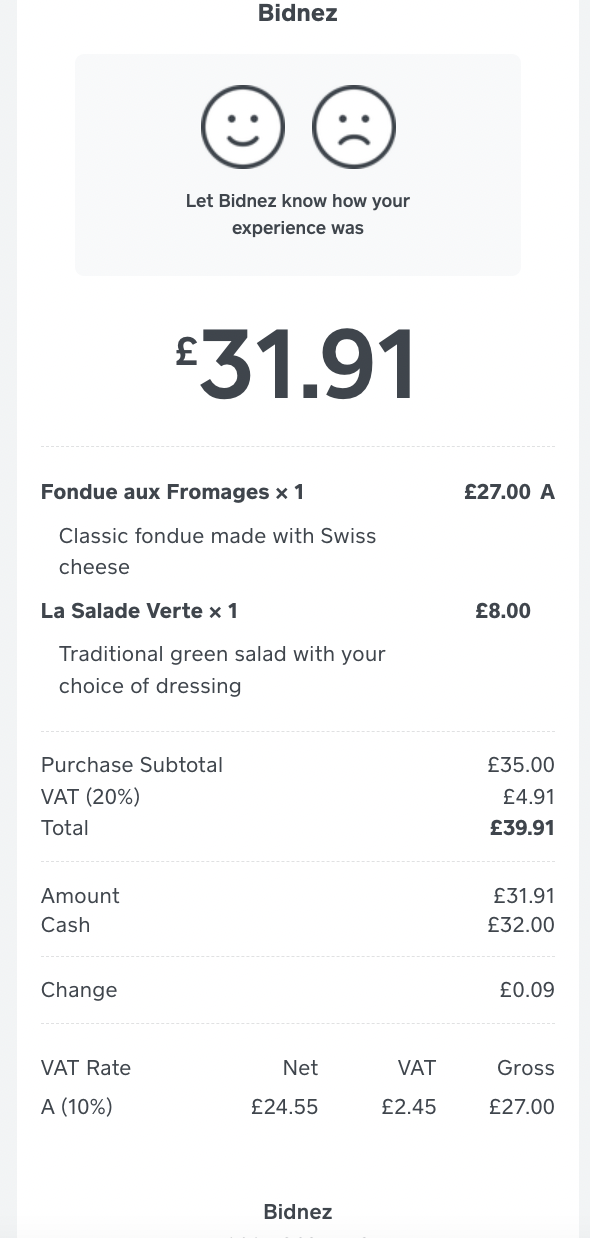Click the Total £39.91 line
The image size is (590, 1238).
point(297,827)
